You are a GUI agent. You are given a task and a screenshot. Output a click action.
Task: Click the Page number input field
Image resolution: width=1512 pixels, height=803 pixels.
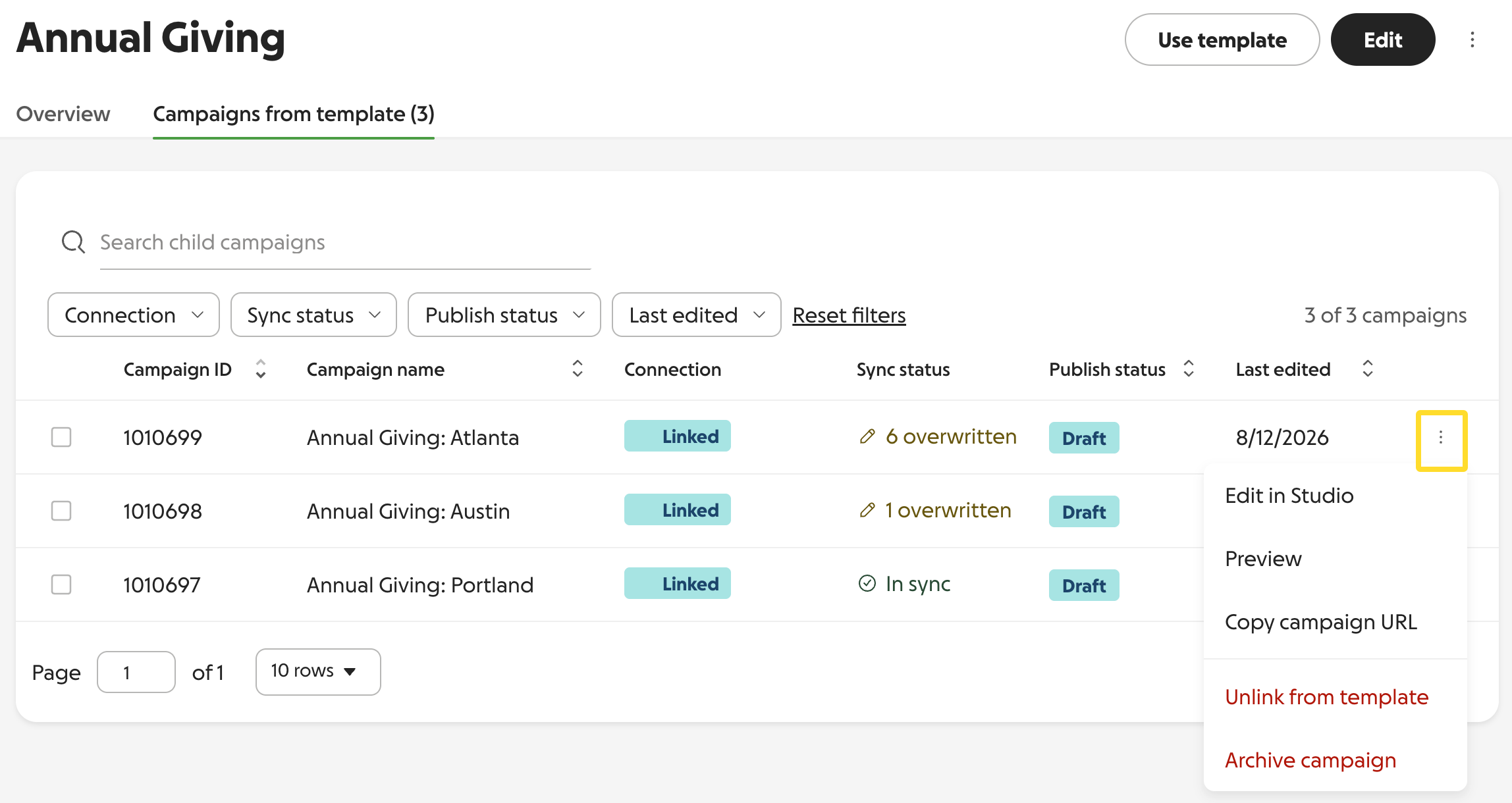coord(136,672)
